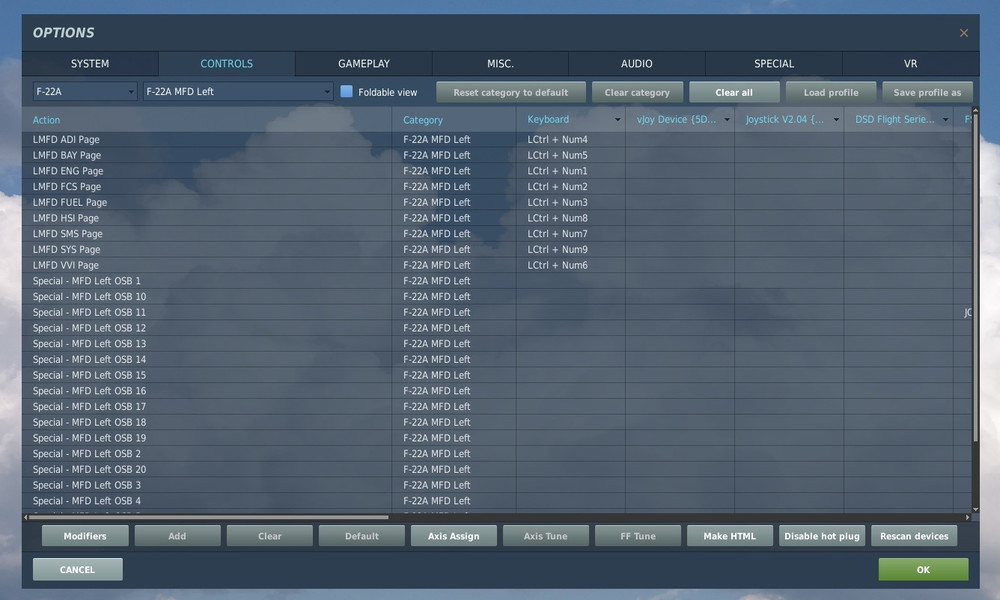Switch to the MISC. tab
Image resolution: width=1000 pixels, height=600 pixels.
click(500, 64)
